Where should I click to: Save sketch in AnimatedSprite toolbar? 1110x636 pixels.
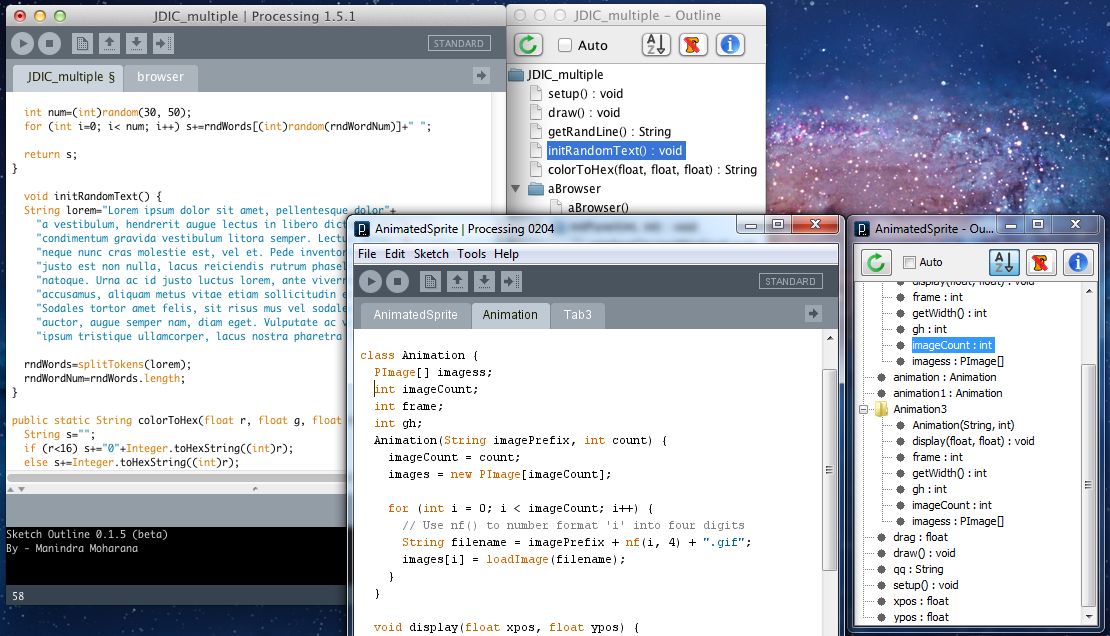click(x=484, y=282)
